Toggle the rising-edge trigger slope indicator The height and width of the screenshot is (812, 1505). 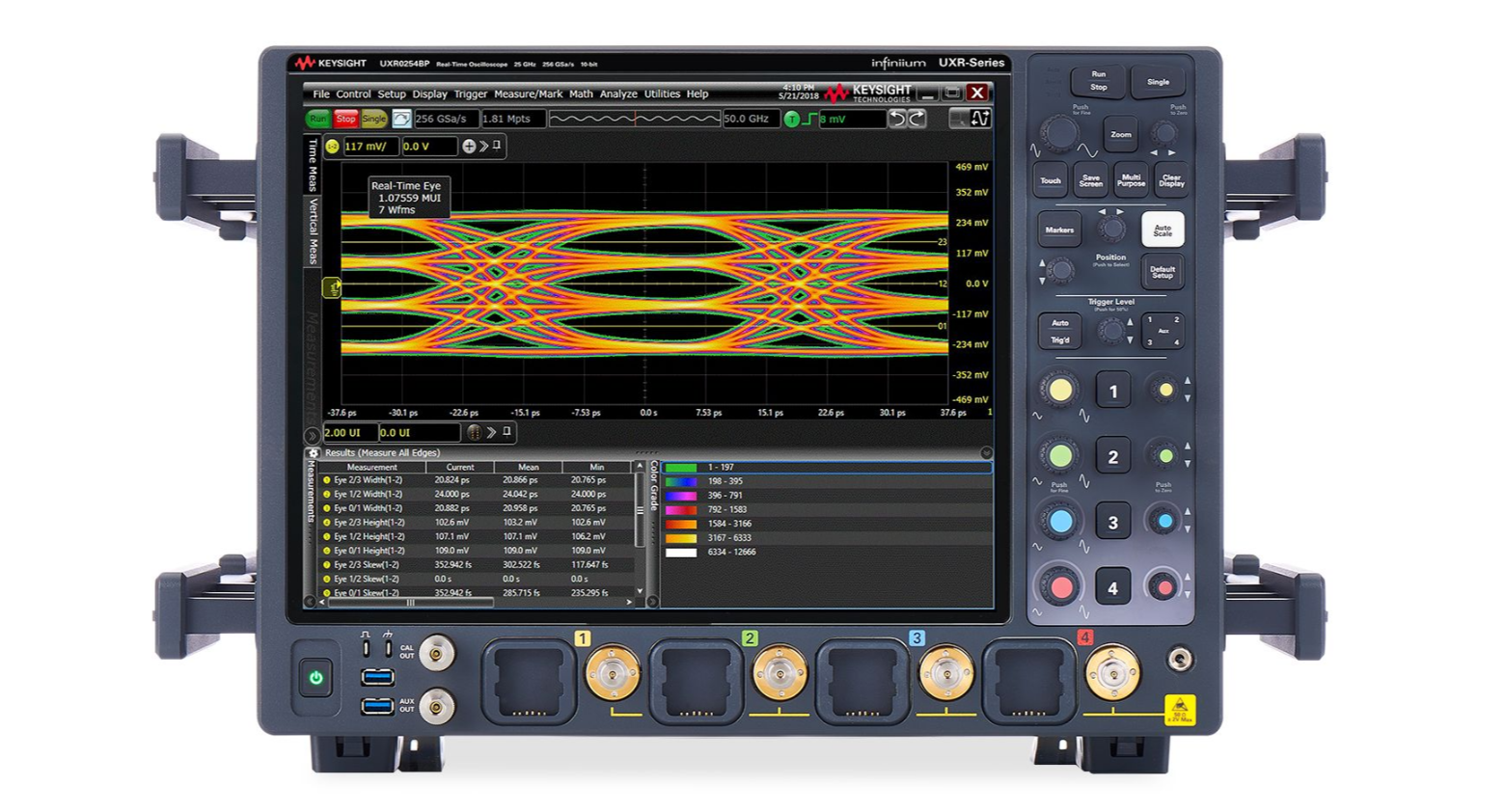click(809, 118)
